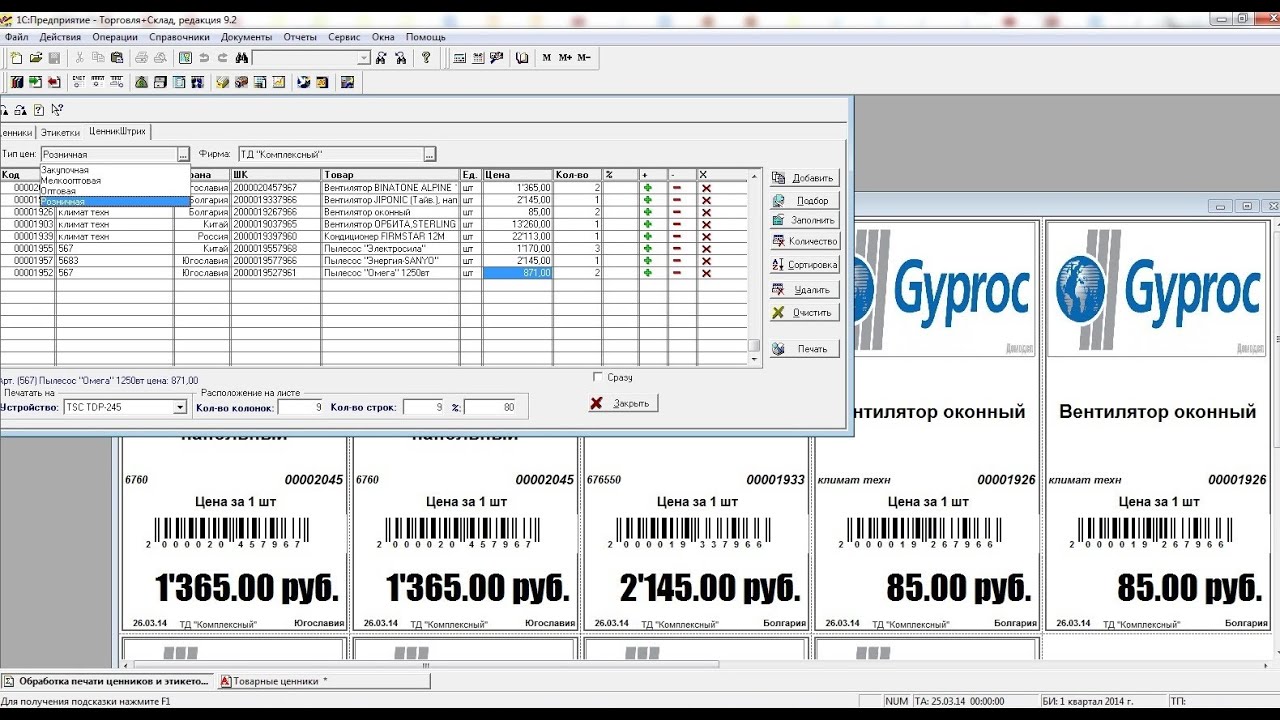Click the red minus in Пылесос Электросила row

click(x=676, y=248)
